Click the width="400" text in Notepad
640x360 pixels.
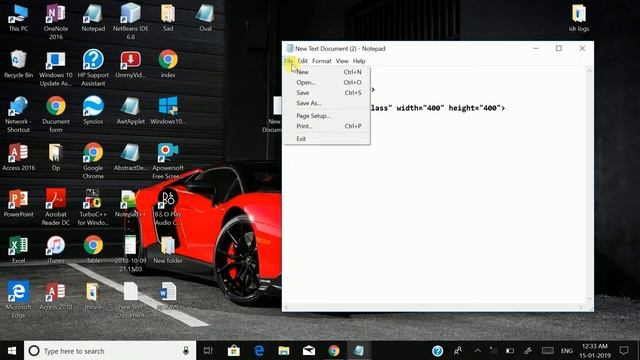420,108
